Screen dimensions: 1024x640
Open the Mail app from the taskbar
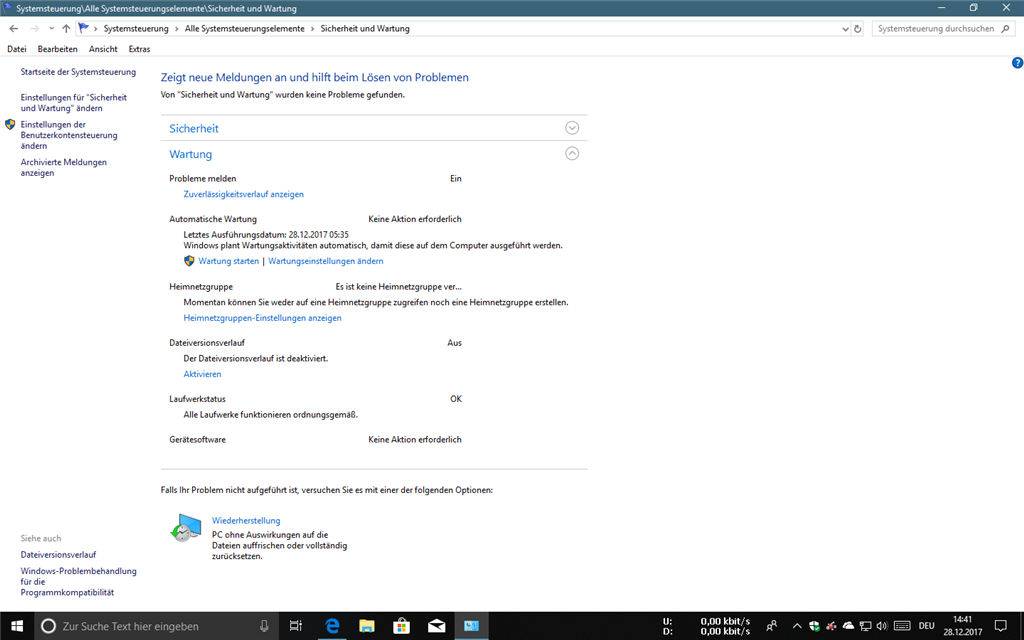[436, 626]
